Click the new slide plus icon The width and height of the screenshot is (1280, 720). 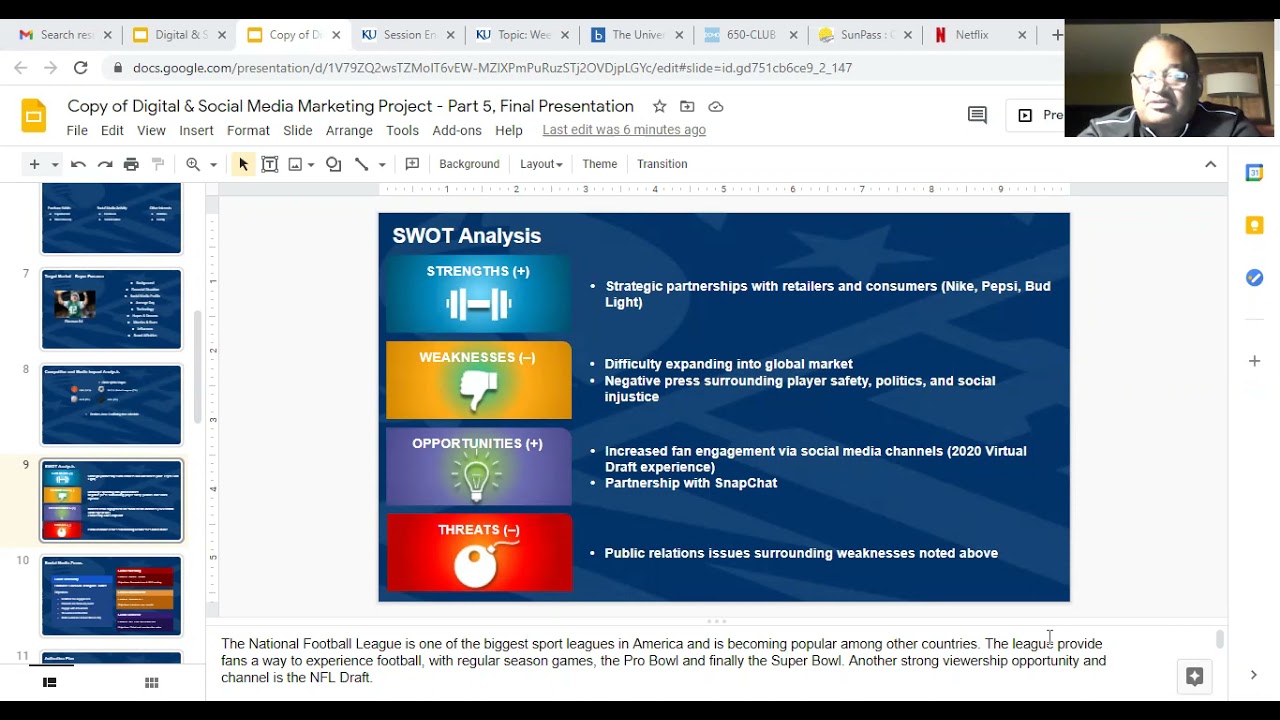(x=34, y=164)
